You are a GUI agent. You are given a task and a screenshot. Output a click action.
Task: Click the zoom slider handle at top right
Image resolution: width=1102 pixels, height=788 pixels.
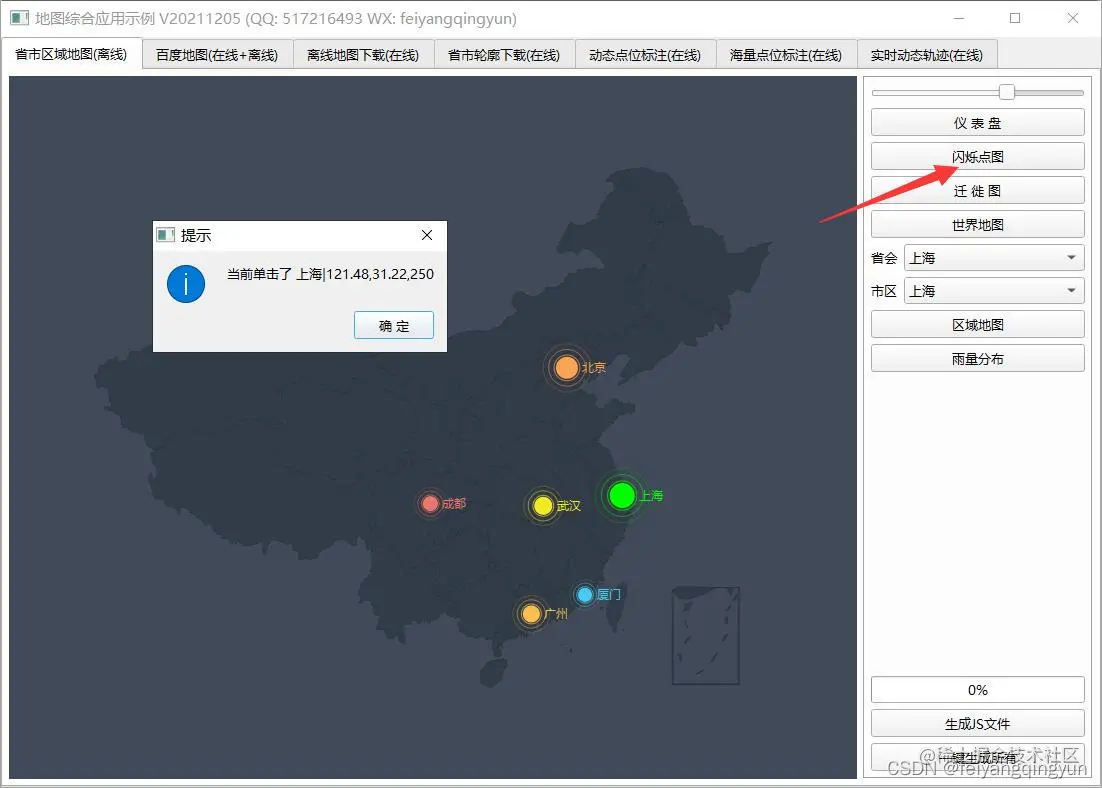click(1005, 90)
